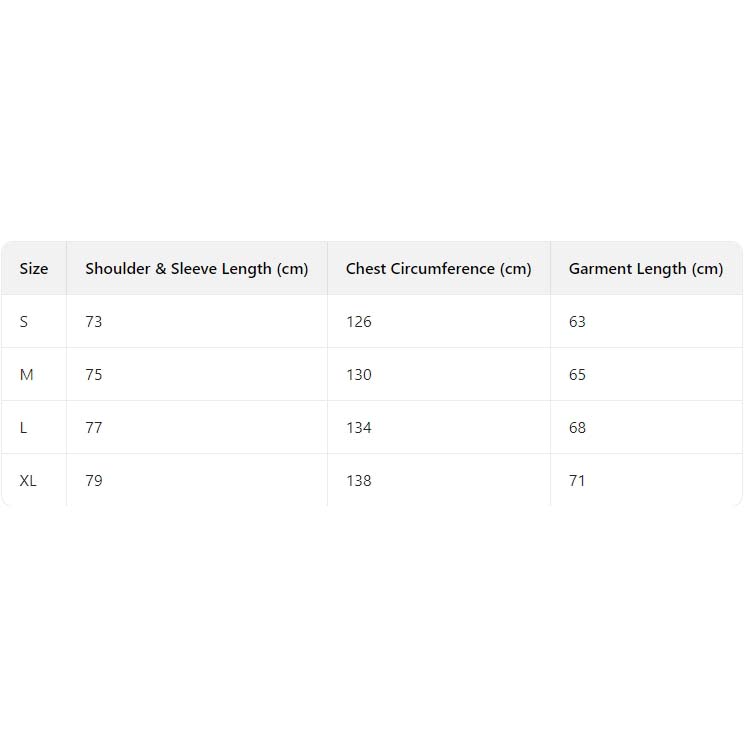Click the Garment Length column header

point(645,269)
